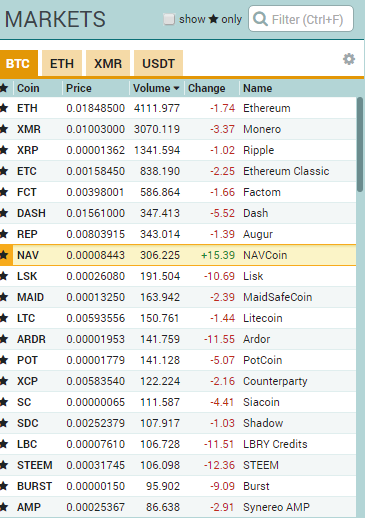Select the BTC markets tab
The height and width of the screenshot is (525, 365).
point(18,63)
